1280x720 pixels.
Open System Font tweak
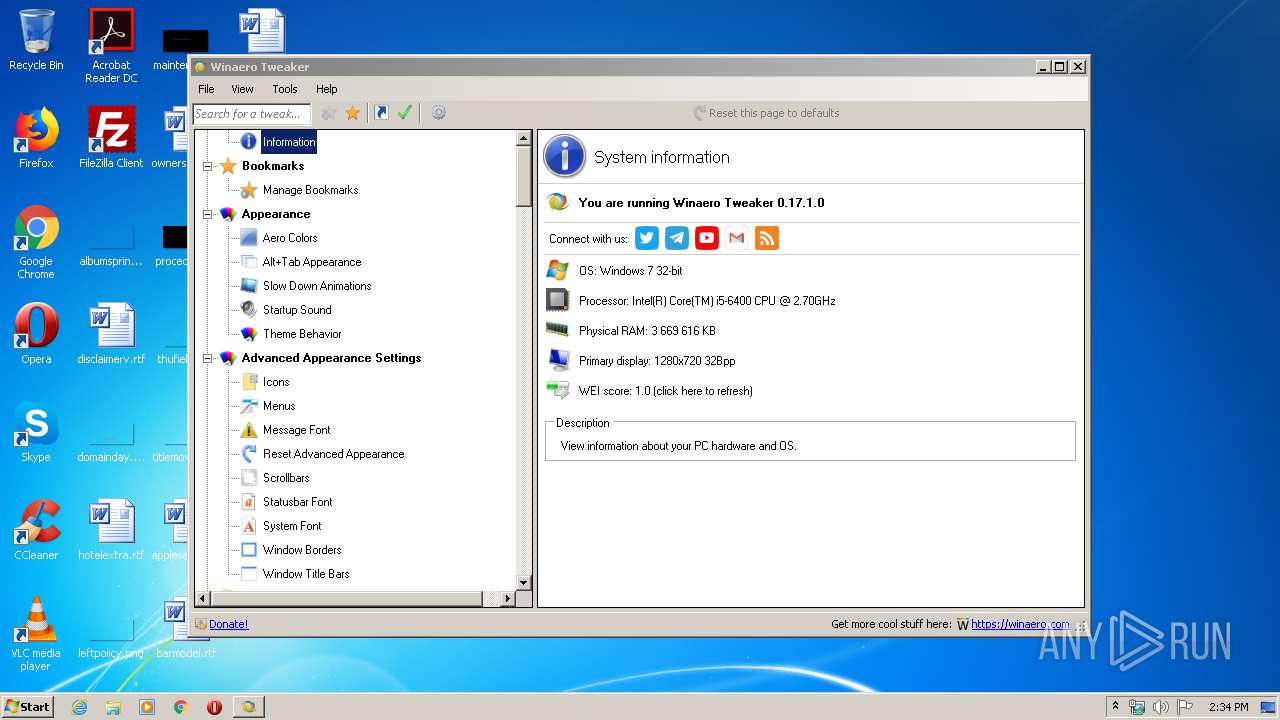292,526
